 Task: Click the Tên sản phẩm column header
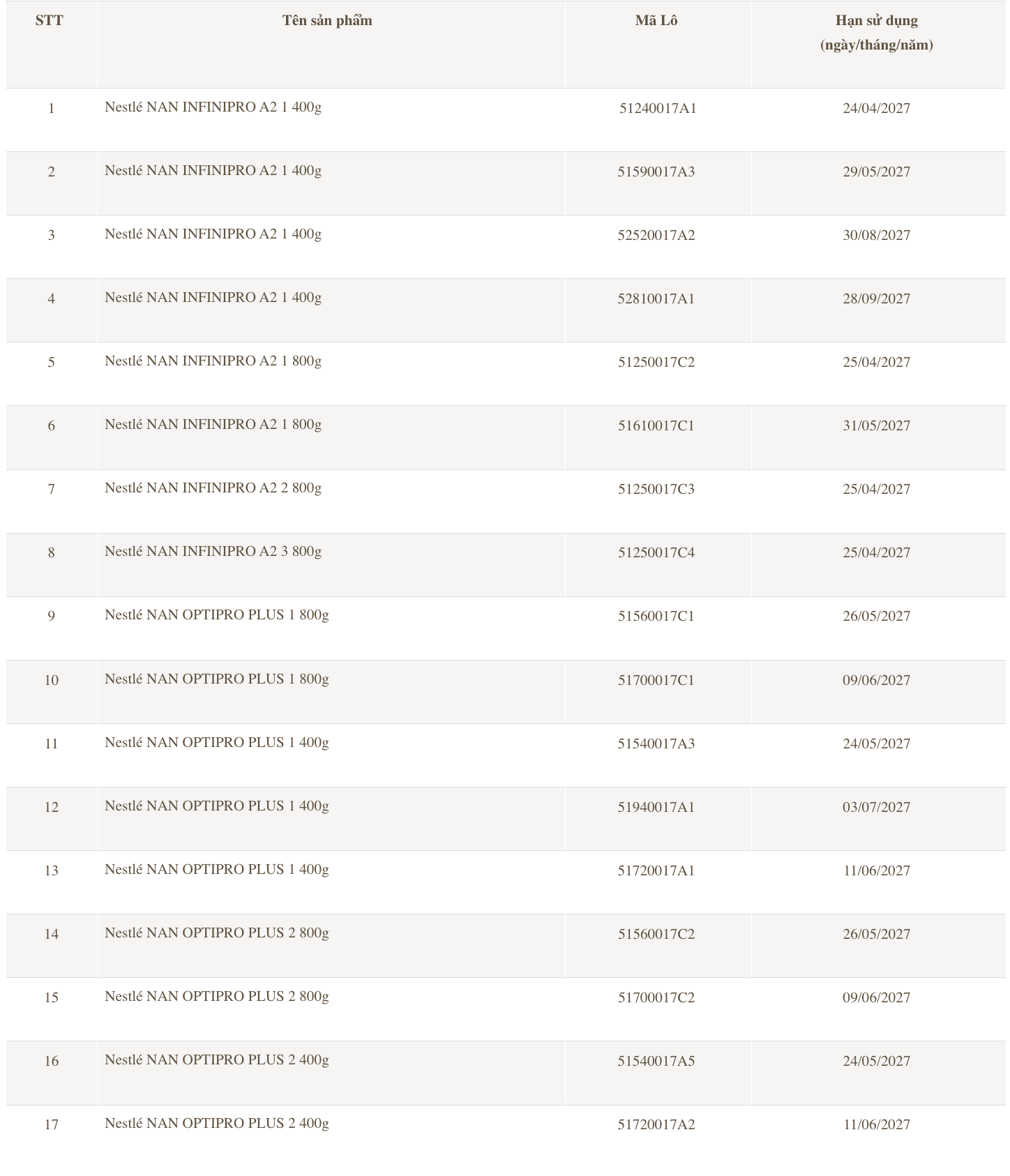[x=327, y=21]
